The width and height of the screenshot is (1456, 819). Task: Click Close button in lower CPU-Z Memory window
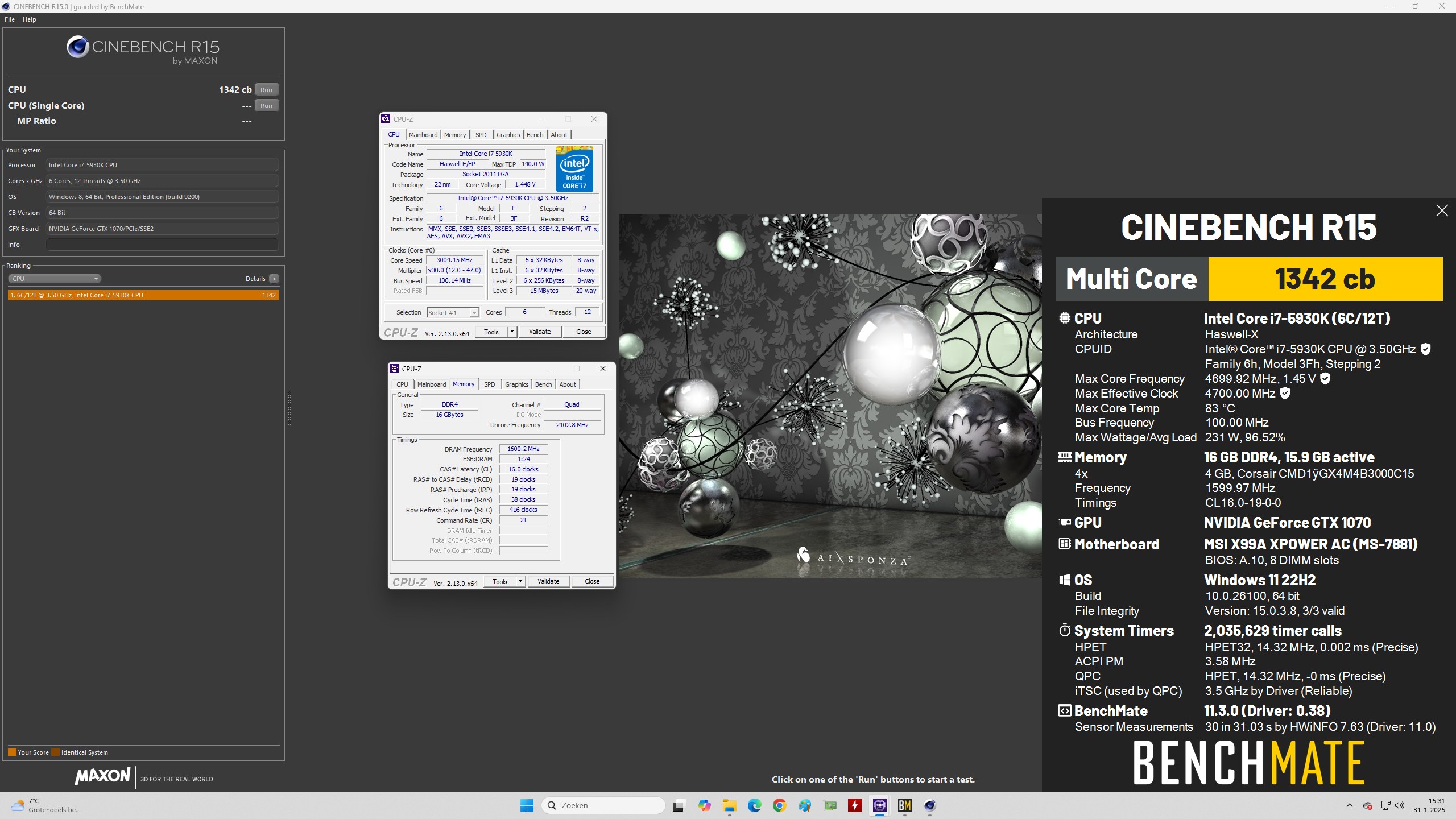pyautogui.click(x=592, y=581)
